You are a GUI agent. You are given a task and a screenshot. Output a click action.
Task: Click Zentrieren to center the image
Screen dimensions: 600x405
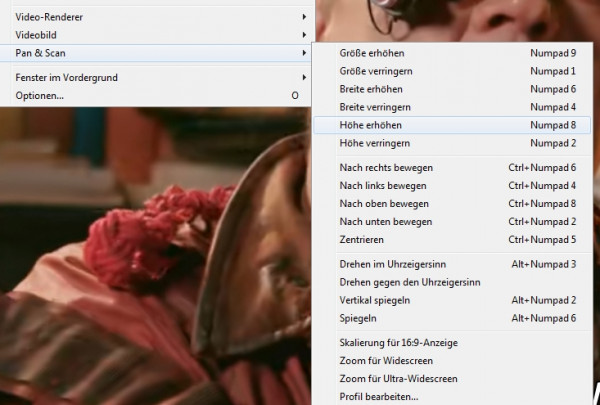click(x=452, y=239)
